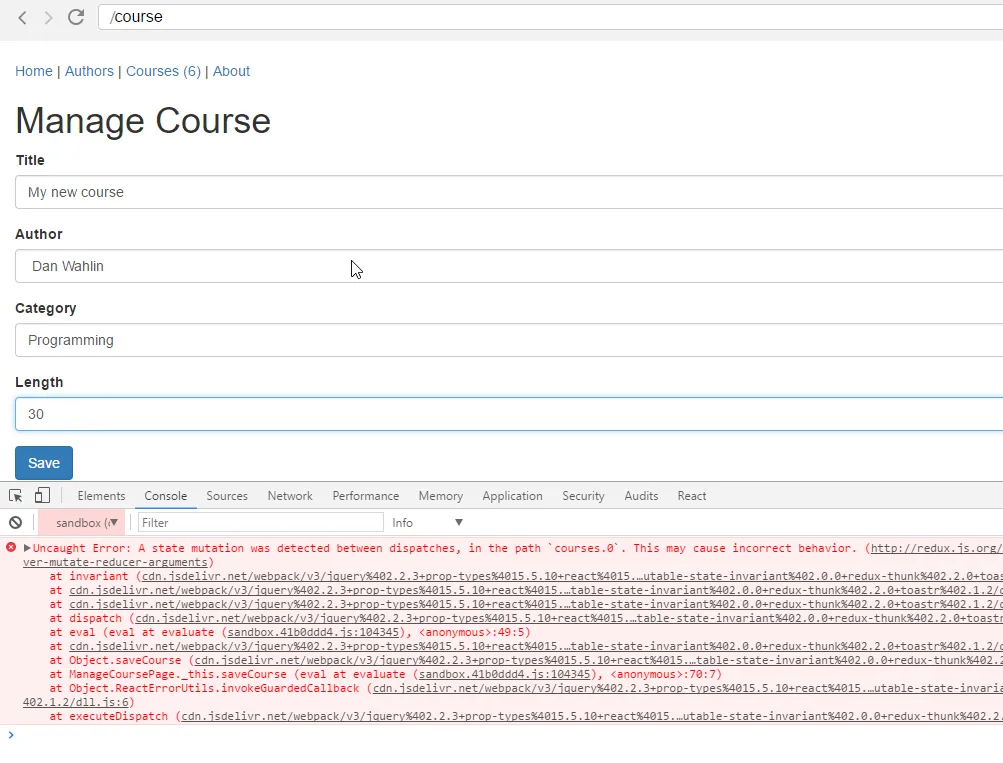Switch to the Network tab
The width and height of the screenshot is (1003, 763).
tap(290, 496)
